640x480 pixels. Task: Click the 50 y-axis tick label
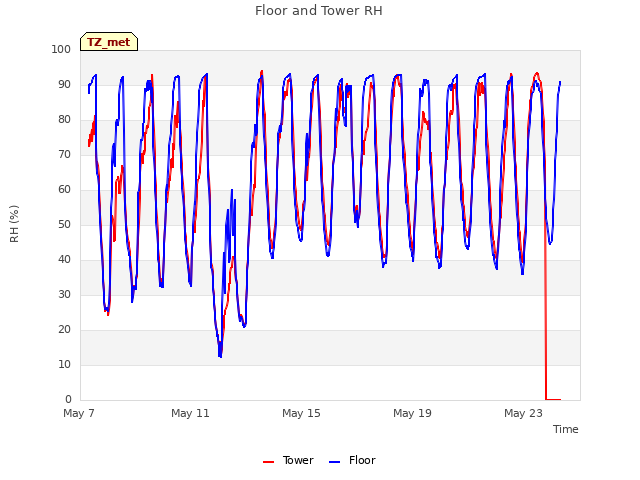pyautogui.click(x=64, y=224)
